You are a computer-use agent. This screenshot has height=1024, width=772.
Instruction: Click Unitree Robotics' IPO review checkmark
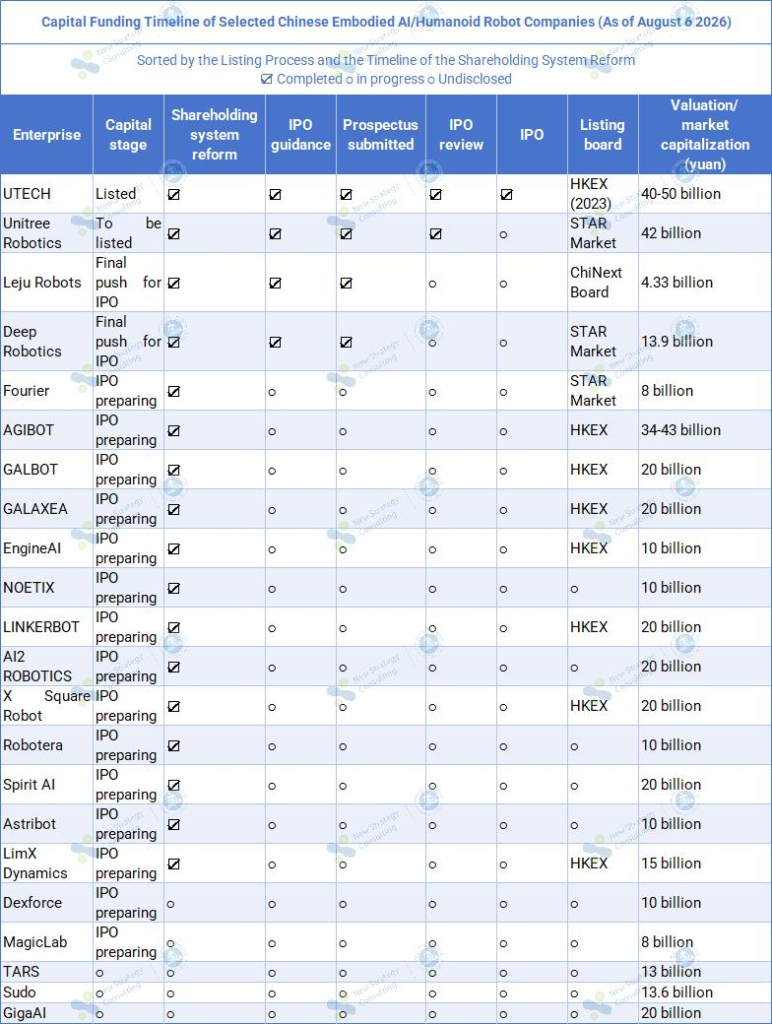(x=436, y=234)
